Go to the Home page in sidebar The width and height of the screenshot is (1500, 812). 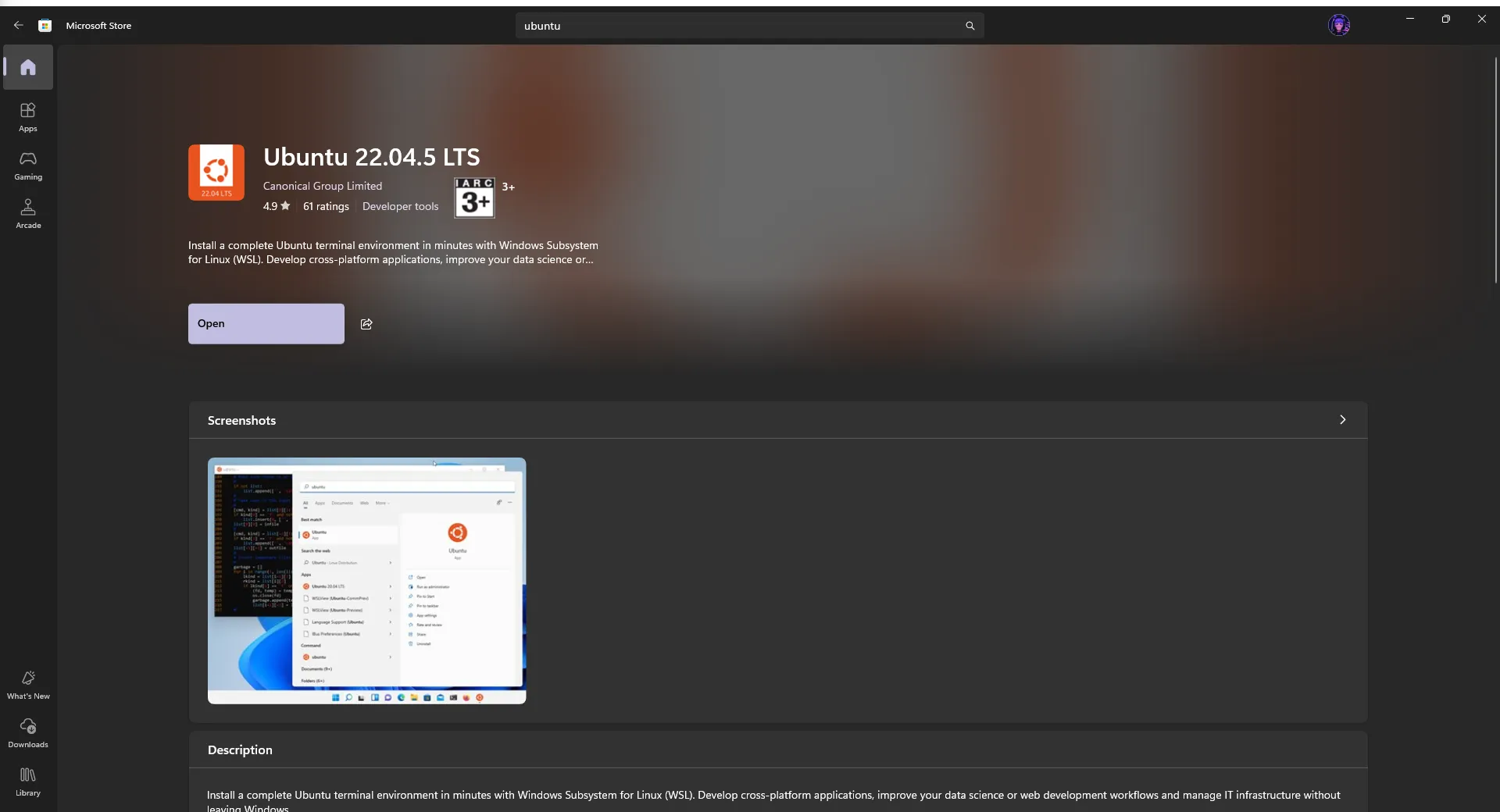point(28,67)
